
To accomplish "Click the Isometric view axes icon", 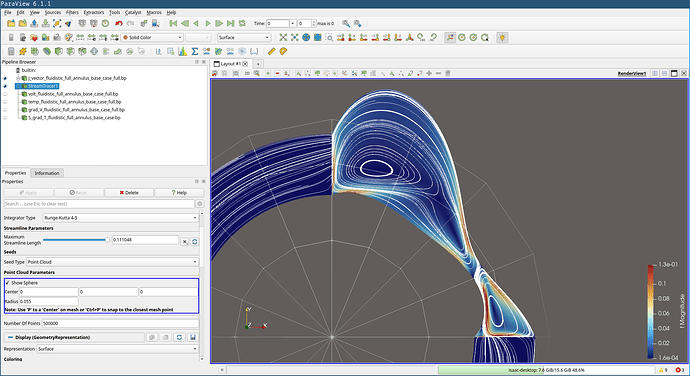I will pos(409,37).
